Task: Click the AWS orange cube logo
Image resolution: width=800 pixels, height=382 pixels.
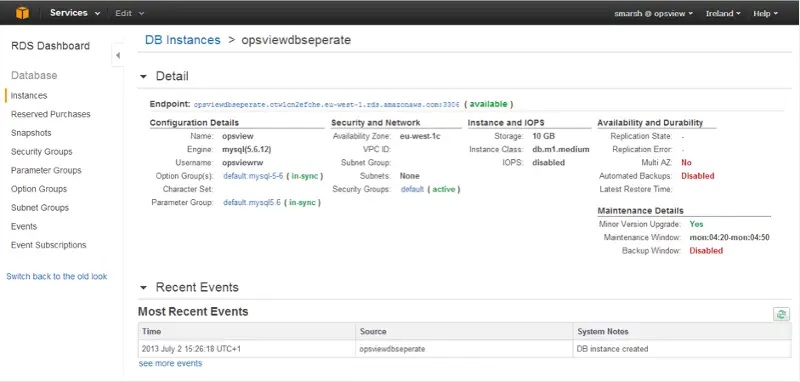Action: click(x=22, y=13)
